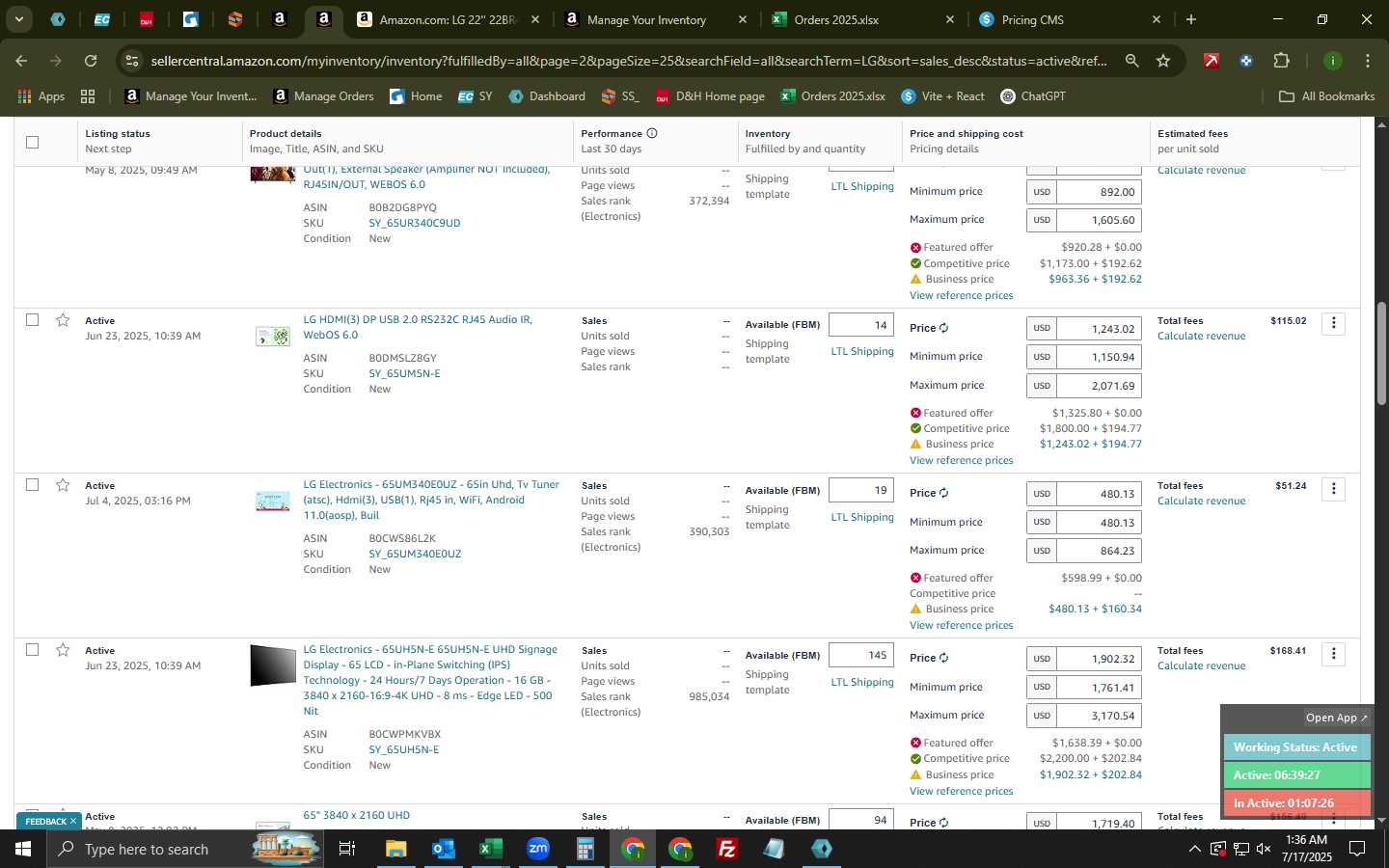This screenshot has width=1389, height=868.
Task: Open a new browser tab with plus icon
Action: point(1191,19)
